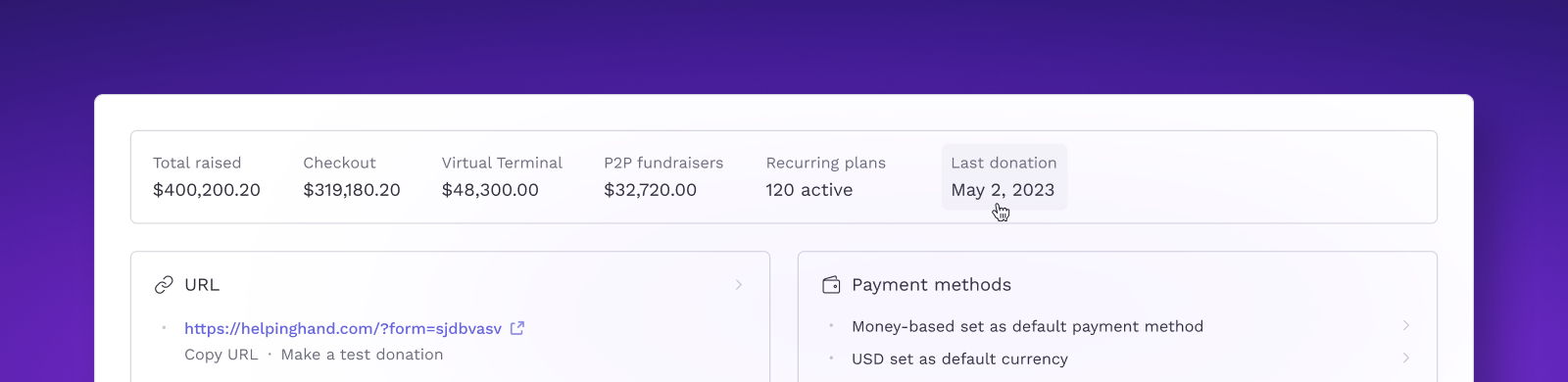Expand the USD default currency row chevron
Screen dimensions: 1568x382
pyautogui.click(x=1406, y=358)
